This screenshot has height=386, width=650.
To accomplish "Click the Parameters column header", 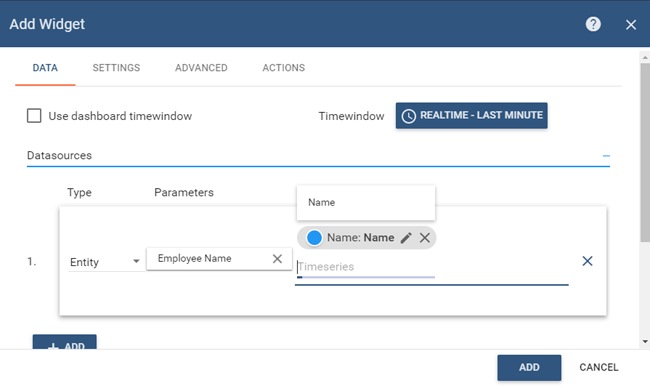I will [184, 192].
